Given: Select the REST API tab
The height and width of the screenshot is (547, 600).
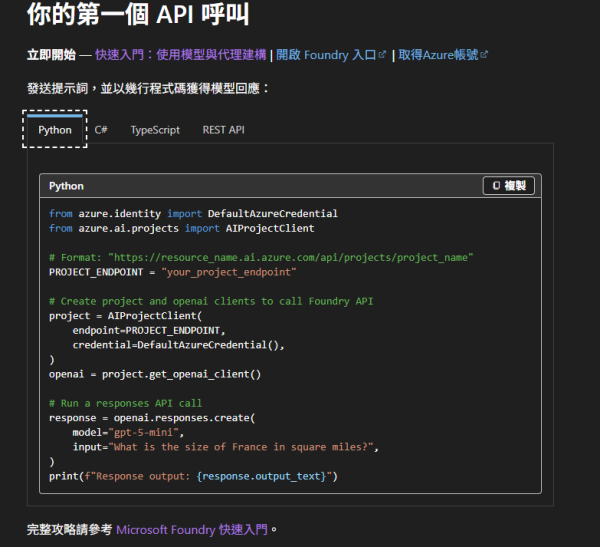Looking at the screenshot, I should click(223, 130).
